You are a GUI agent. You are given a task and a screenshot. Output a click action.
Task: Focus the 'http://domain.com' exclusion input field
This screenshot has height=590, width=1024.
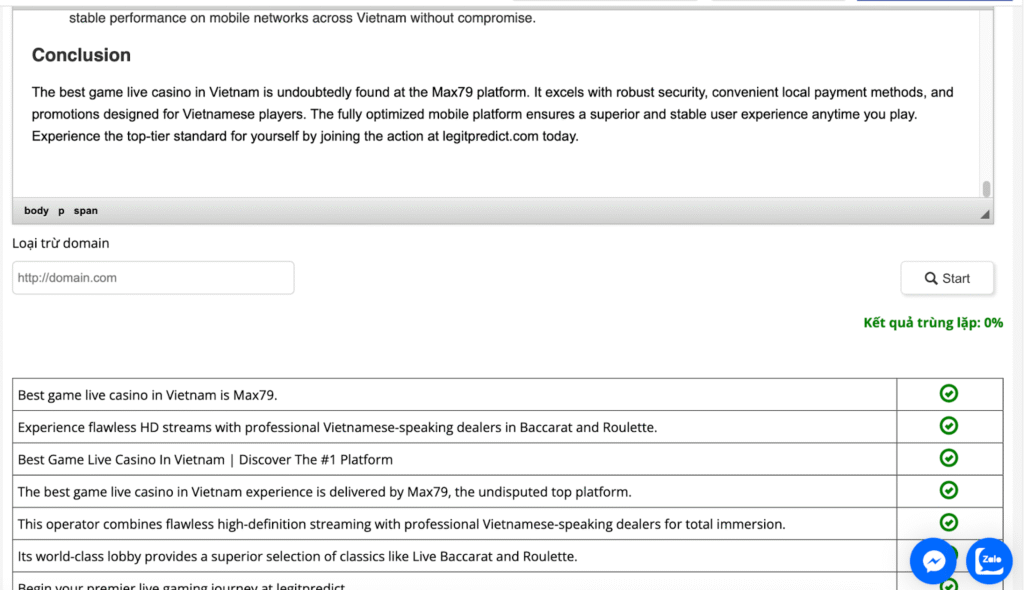point(153,278)
